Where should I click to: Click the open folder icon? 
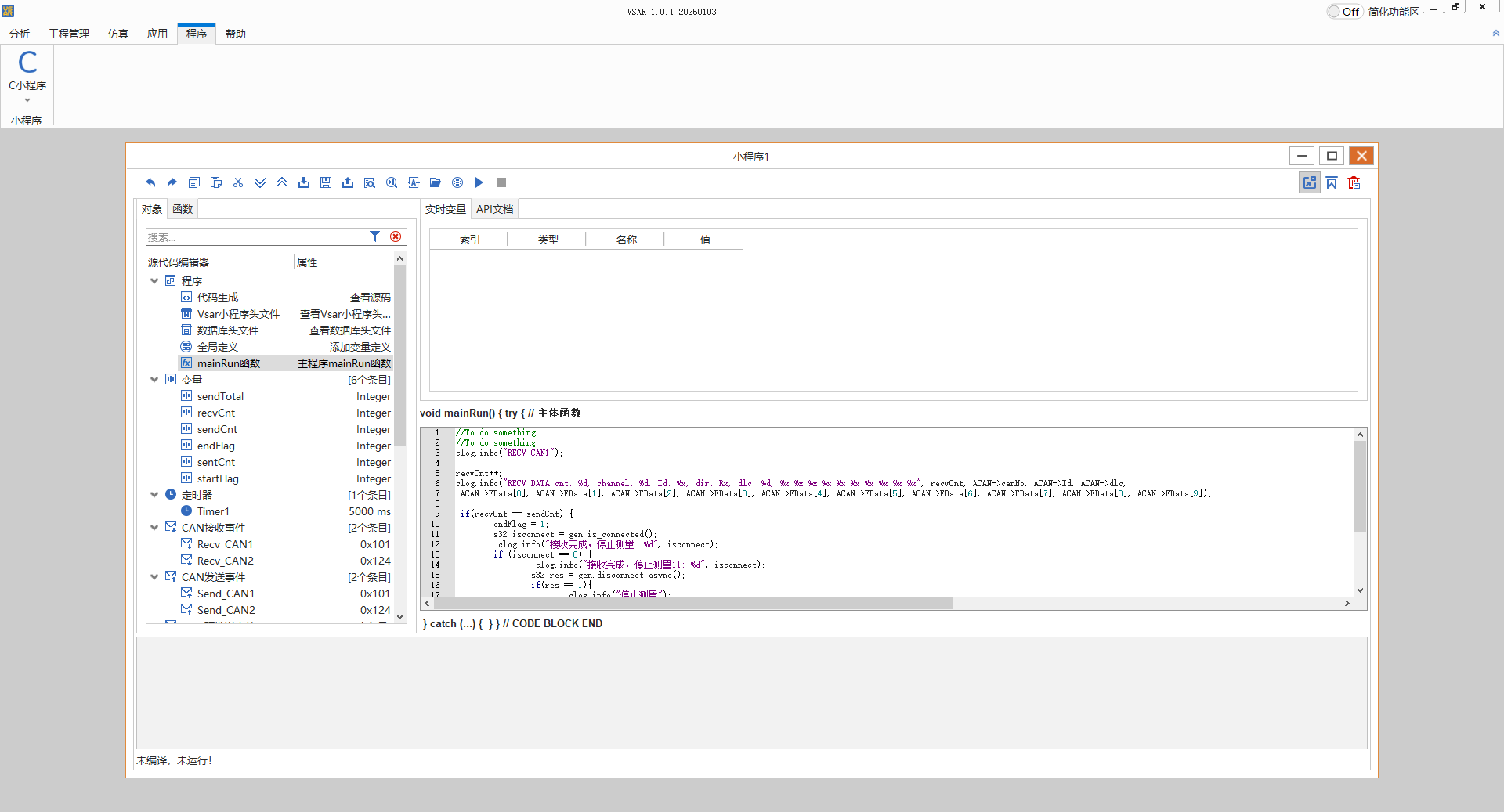click(x=436, y=182)
